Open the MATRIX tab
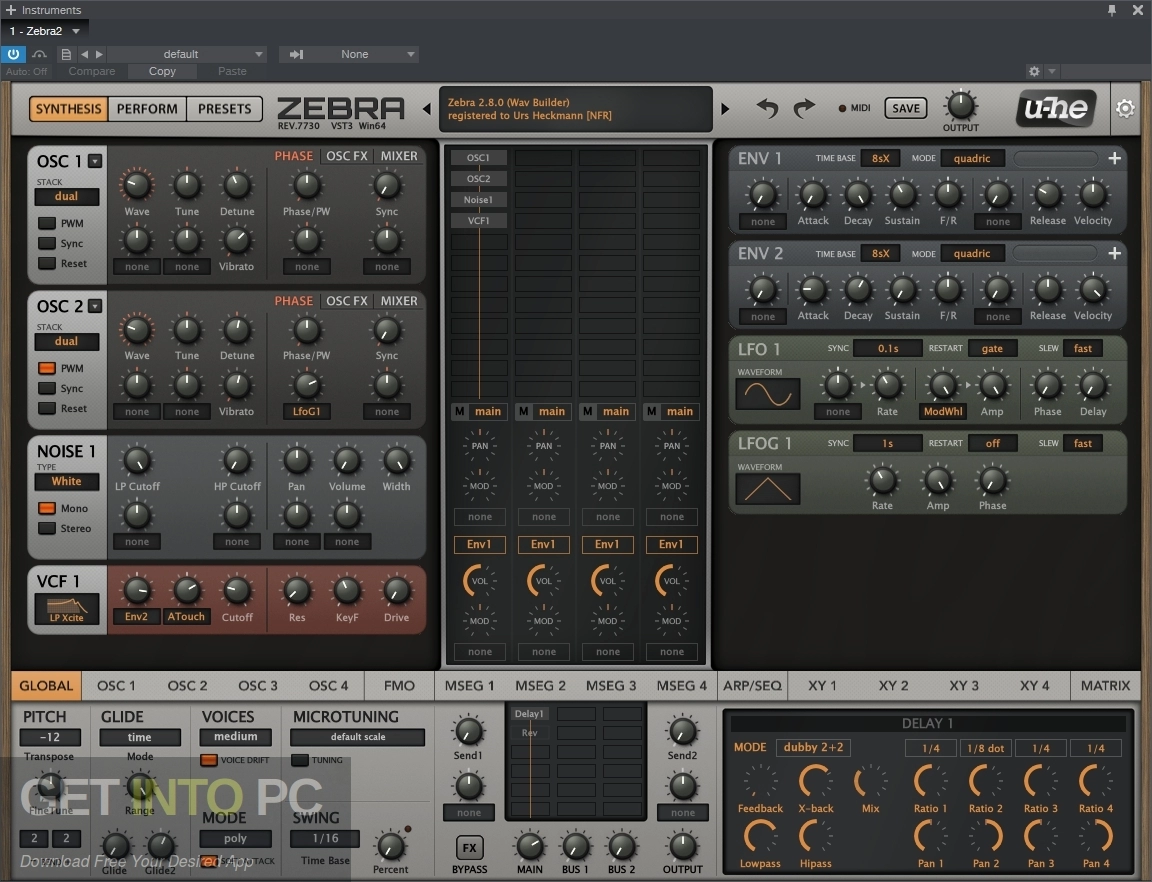The width and height of the screenshot is (1152, 882). (1105, 685)
